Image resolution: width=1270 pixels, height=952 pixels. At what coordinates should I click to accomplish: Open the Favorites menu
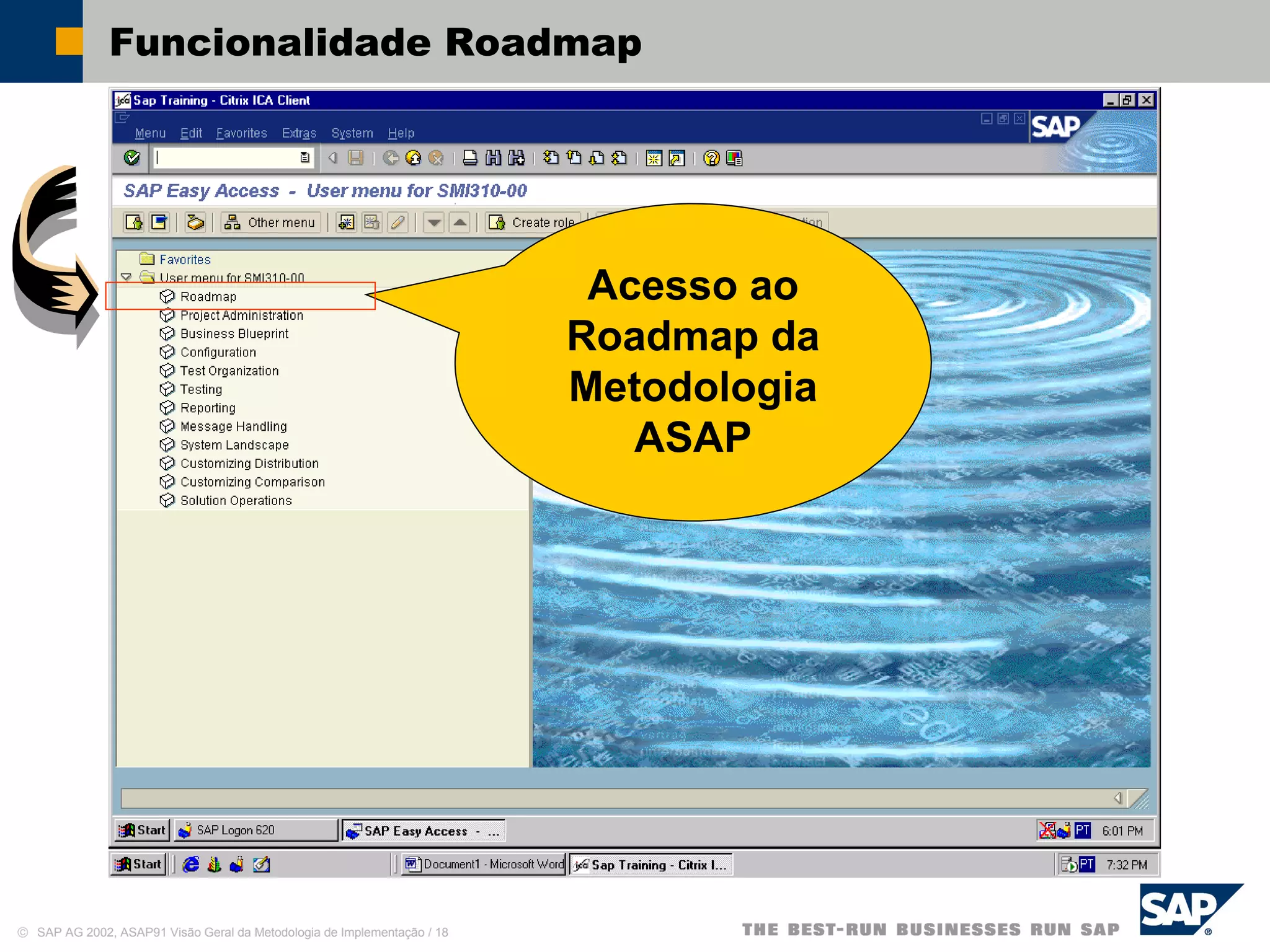point(241,133)
